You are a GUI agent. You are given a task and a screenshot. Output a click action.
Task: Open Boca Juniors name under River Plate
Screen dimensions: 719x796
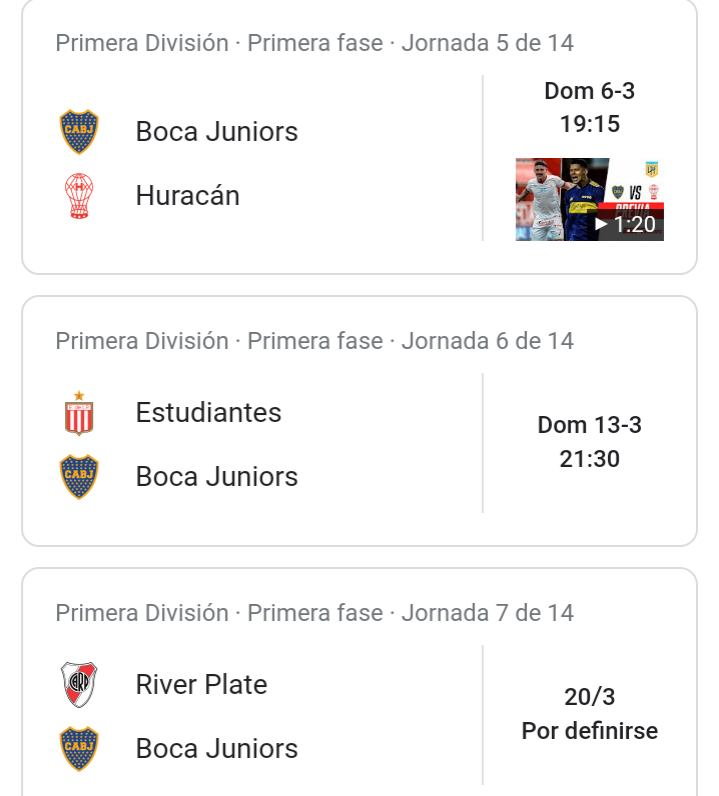[217, 749]
